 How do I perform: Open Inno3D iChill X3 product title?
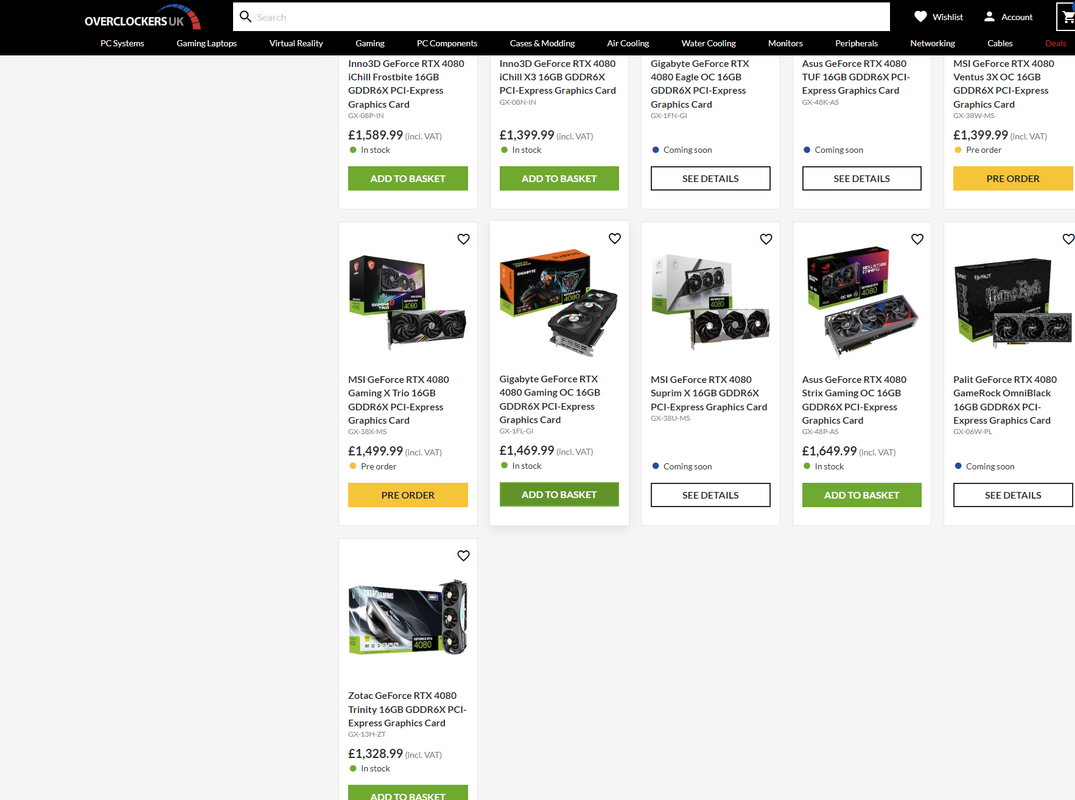tap(558, 77)
